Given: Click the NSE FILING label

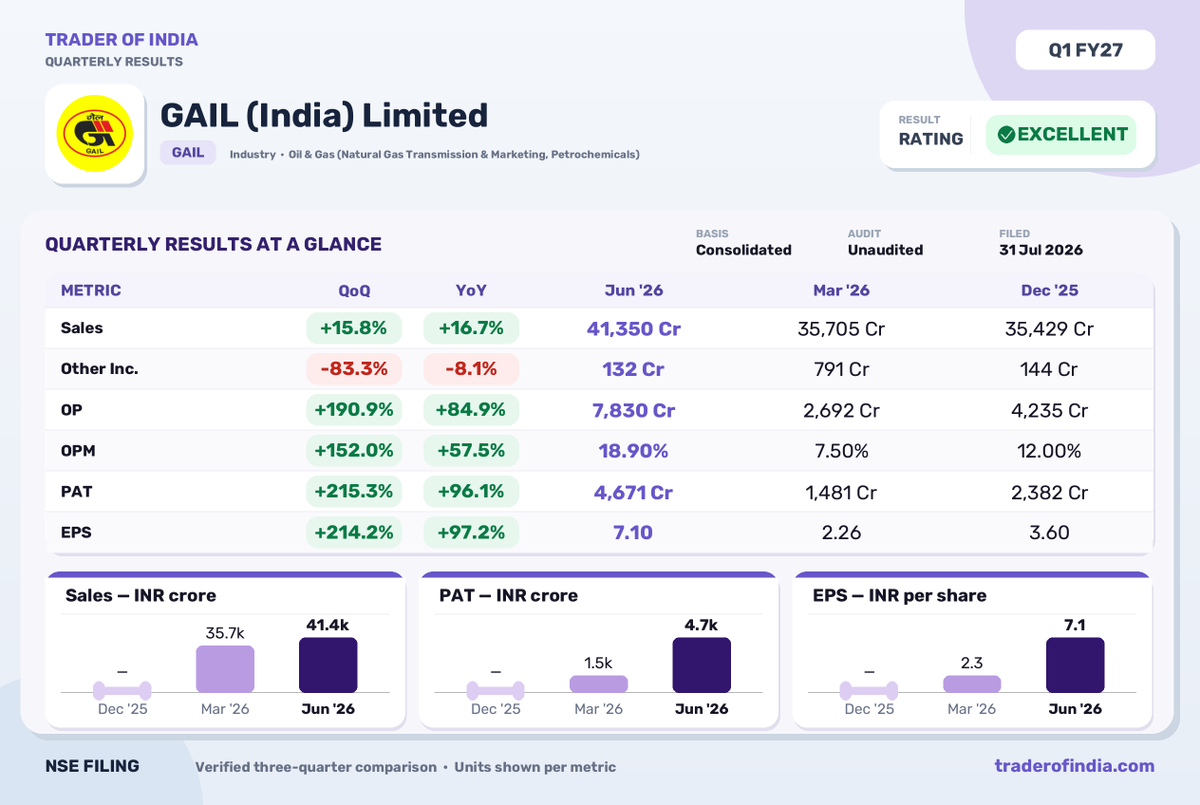Looking at the screenshot, I should 92,766.
